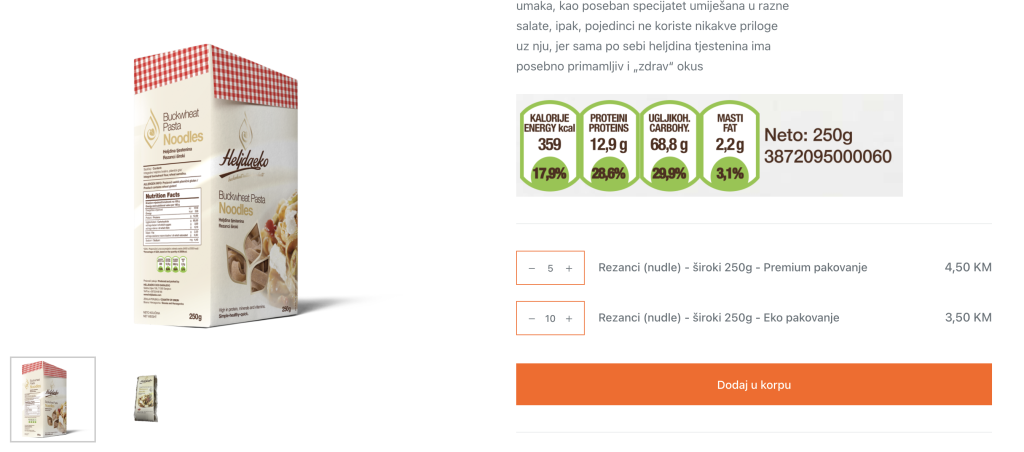Open the main Buckwheat Pasta Noodles product image
The width and height of the screenshot is (1024, 452).
coord(216,186)
